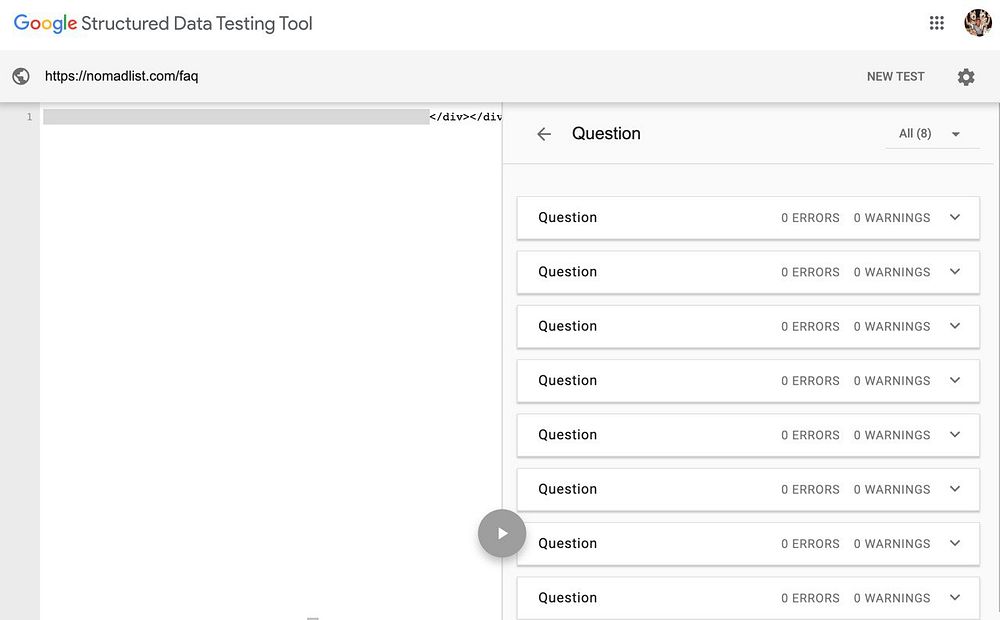Screen dimensions: 1000x620
Task: Expand the sixth Question result chevron
Action: (x=954, y=489)
